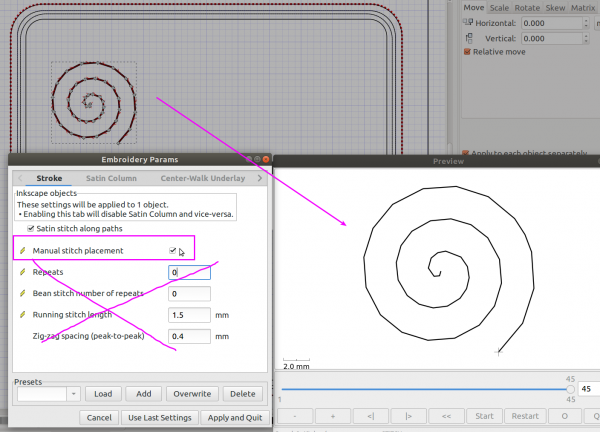Viewport: 600px width, 432px height.
Task: Open the Presets dropdown list
Action: (72, 394)
